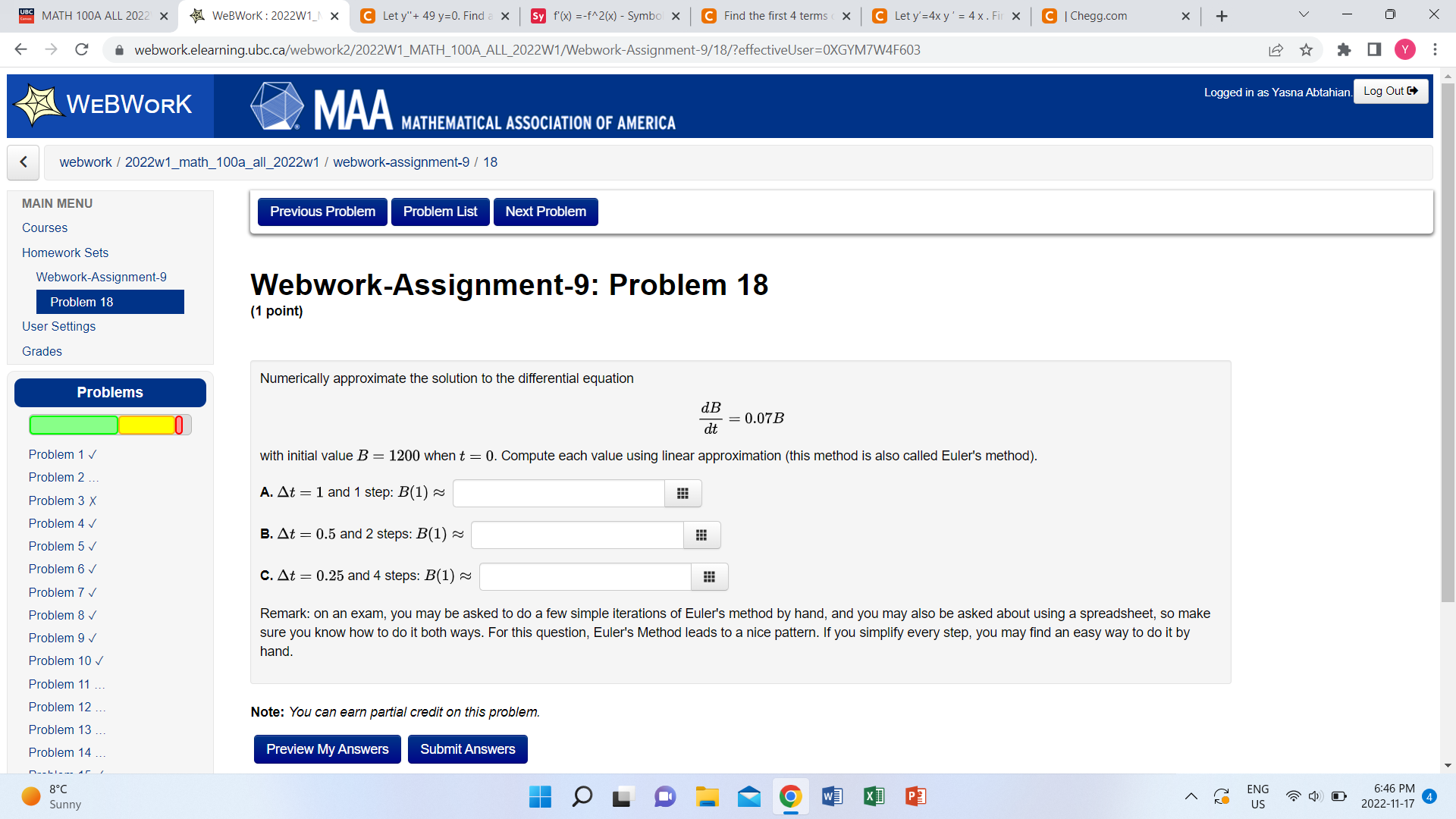1456x819 pixels.
Task: Go to the Next Problem
Action: click(x=545, y=212)
